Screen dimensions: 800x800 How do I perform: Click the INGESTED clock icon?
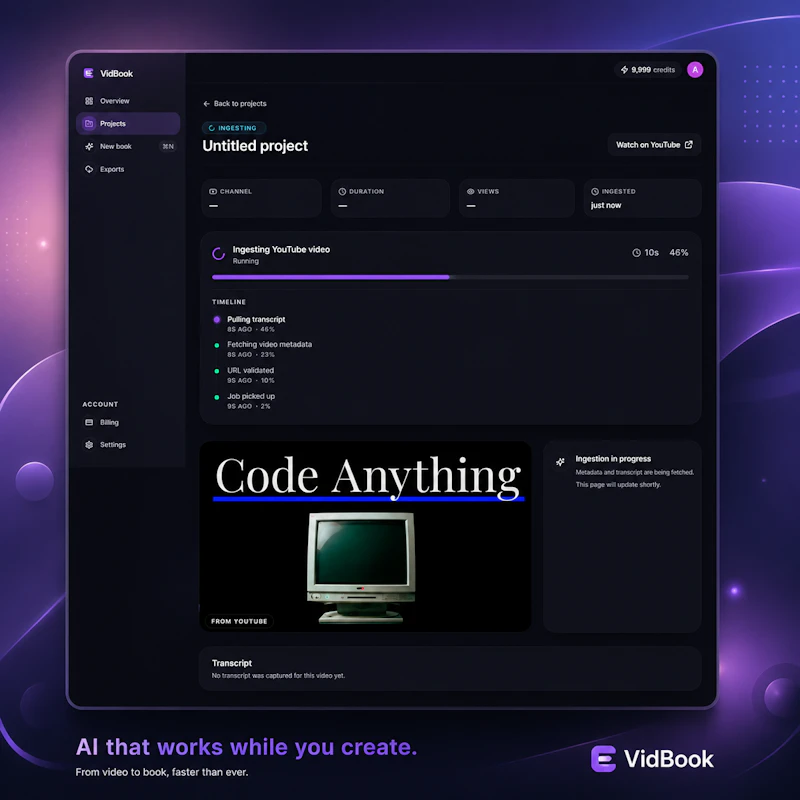point(595,191)
